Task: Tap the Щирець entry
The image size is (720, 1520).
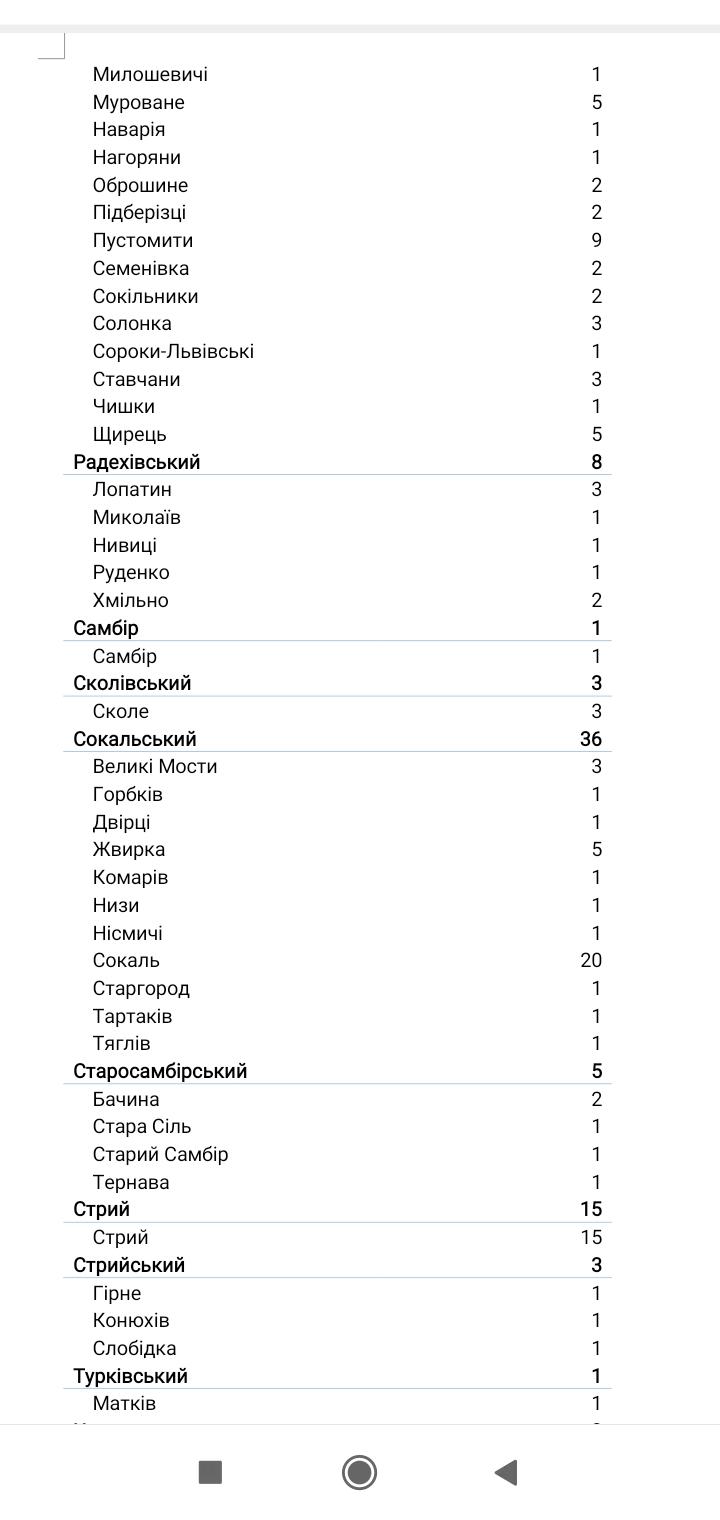Action: tap(130, 434)
